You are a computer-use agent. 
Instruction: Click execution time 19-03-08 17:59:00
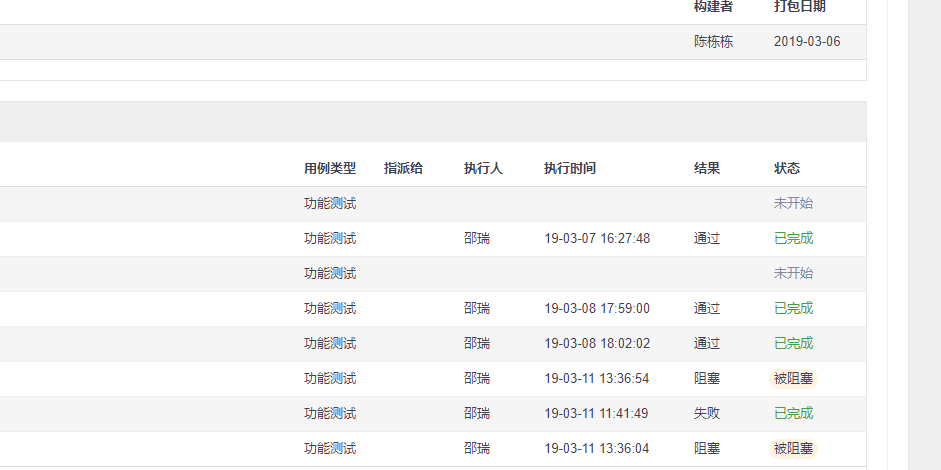[597, 308]
